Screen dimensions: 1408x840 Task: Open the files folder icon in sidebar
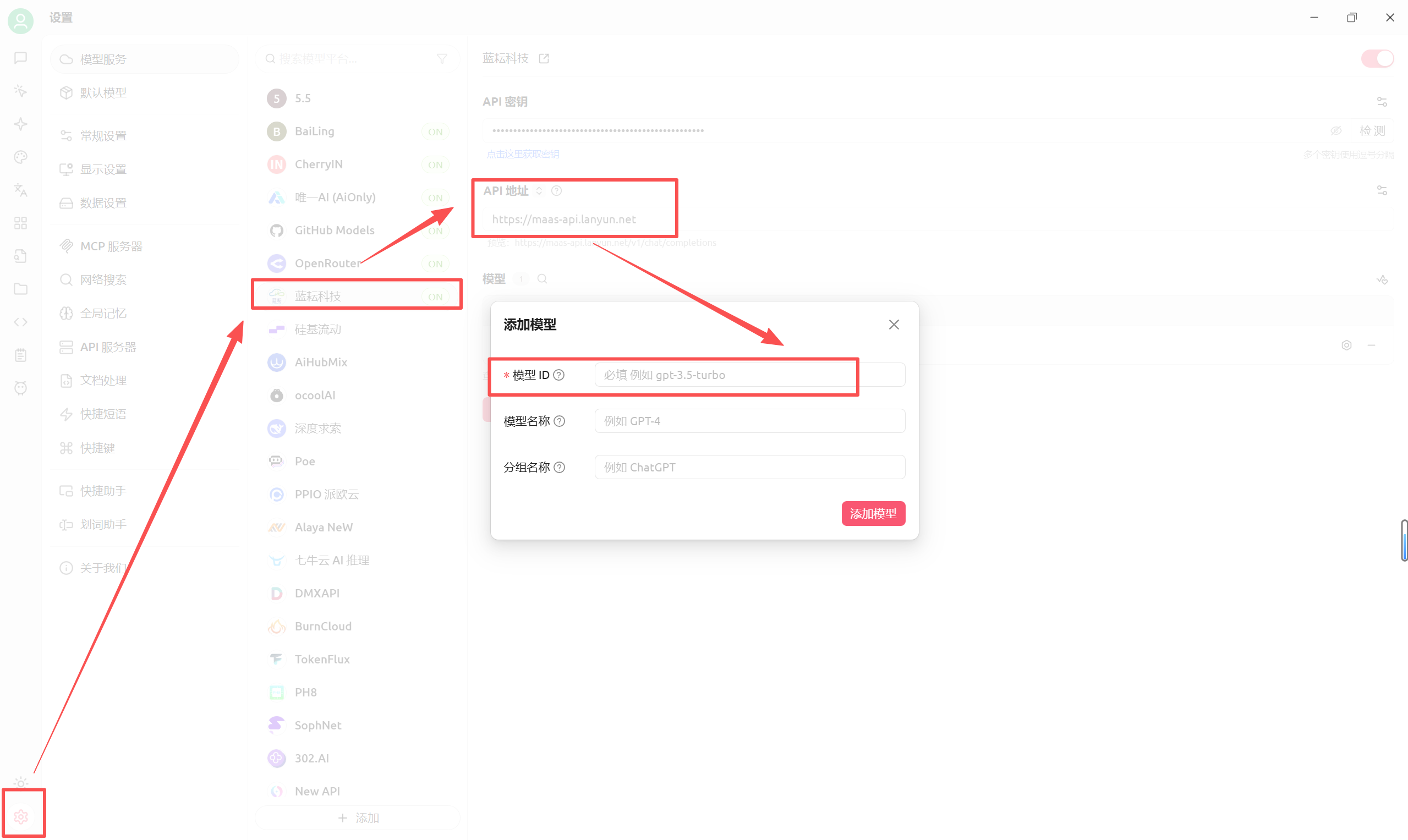pos(20,289)
